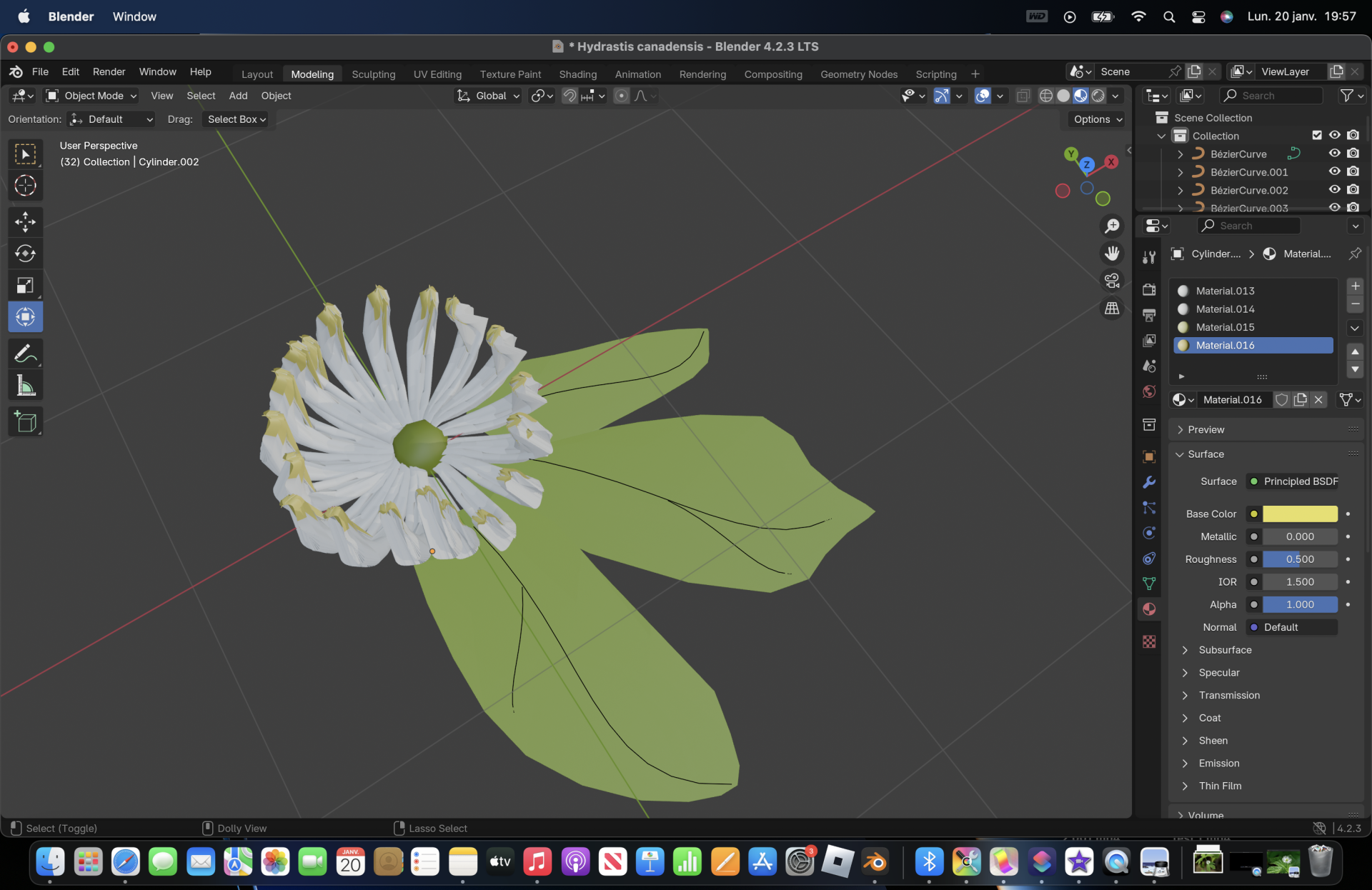Screen dimensions: 1372x890
Task: Choose the Measure tool
Action: 26,386
